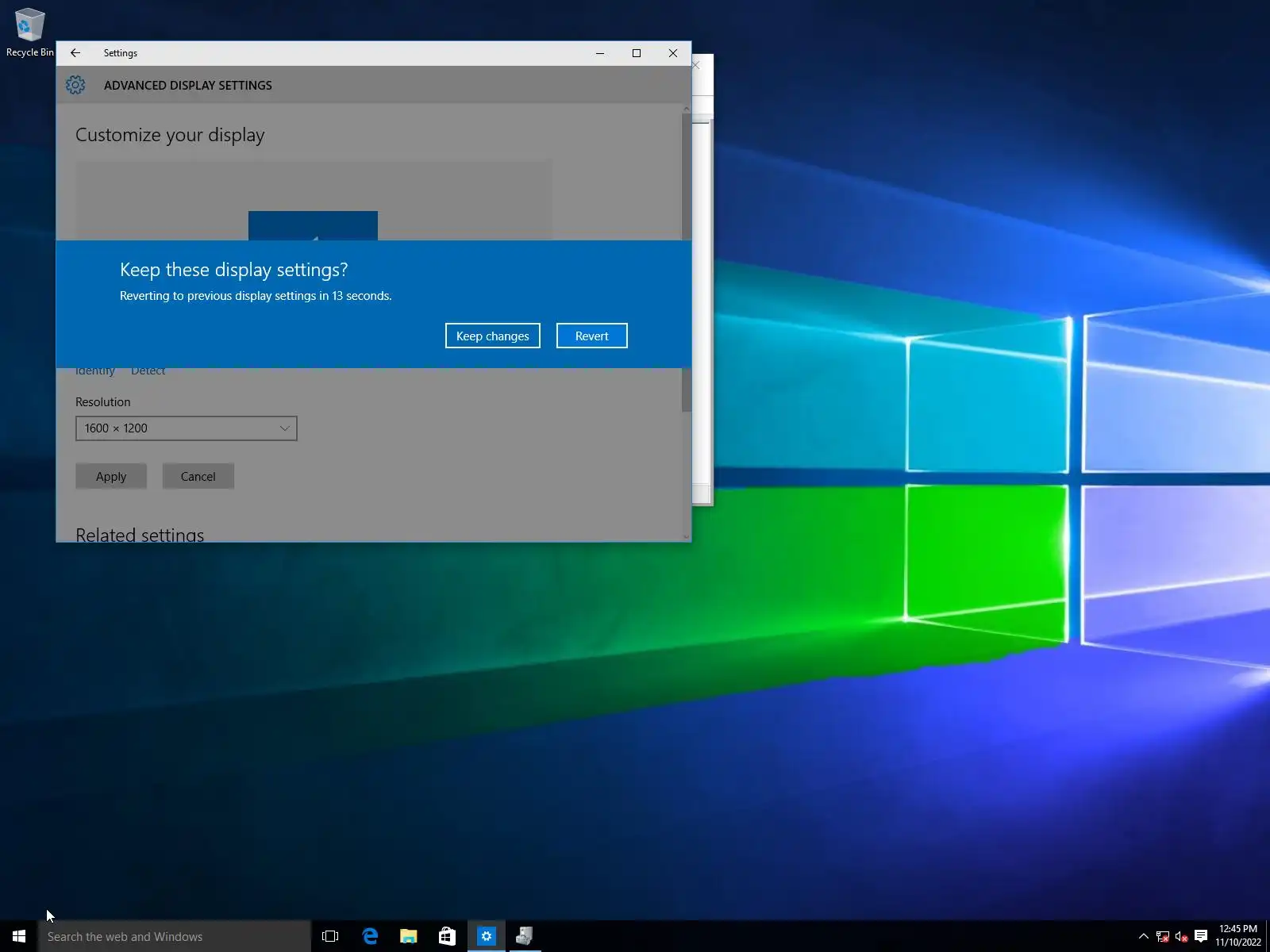Show hidden system tray icons
The width and height of the screenshot is (1270, 952).
coord(1144,936)
